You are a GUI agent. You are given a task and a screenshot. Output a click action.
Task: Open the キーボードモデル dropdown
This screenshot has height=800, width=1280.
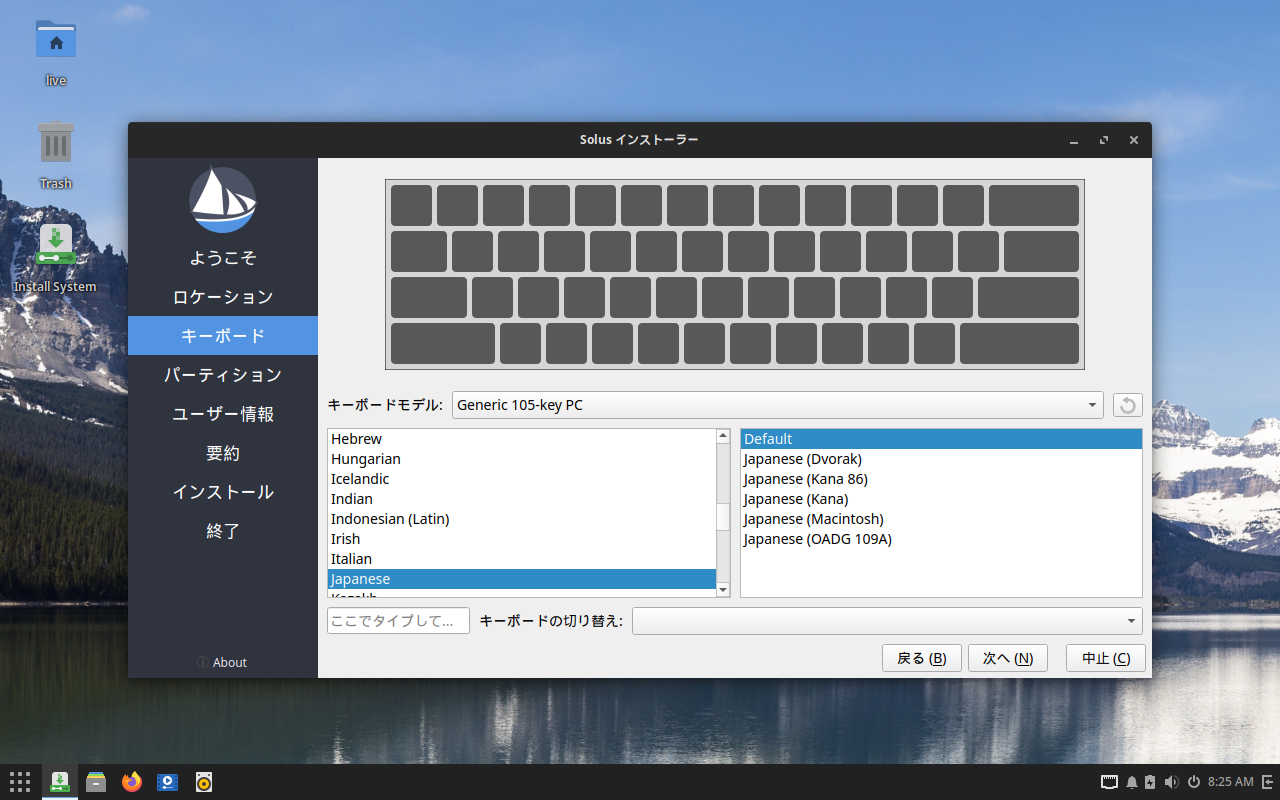(x=778, y=405)
